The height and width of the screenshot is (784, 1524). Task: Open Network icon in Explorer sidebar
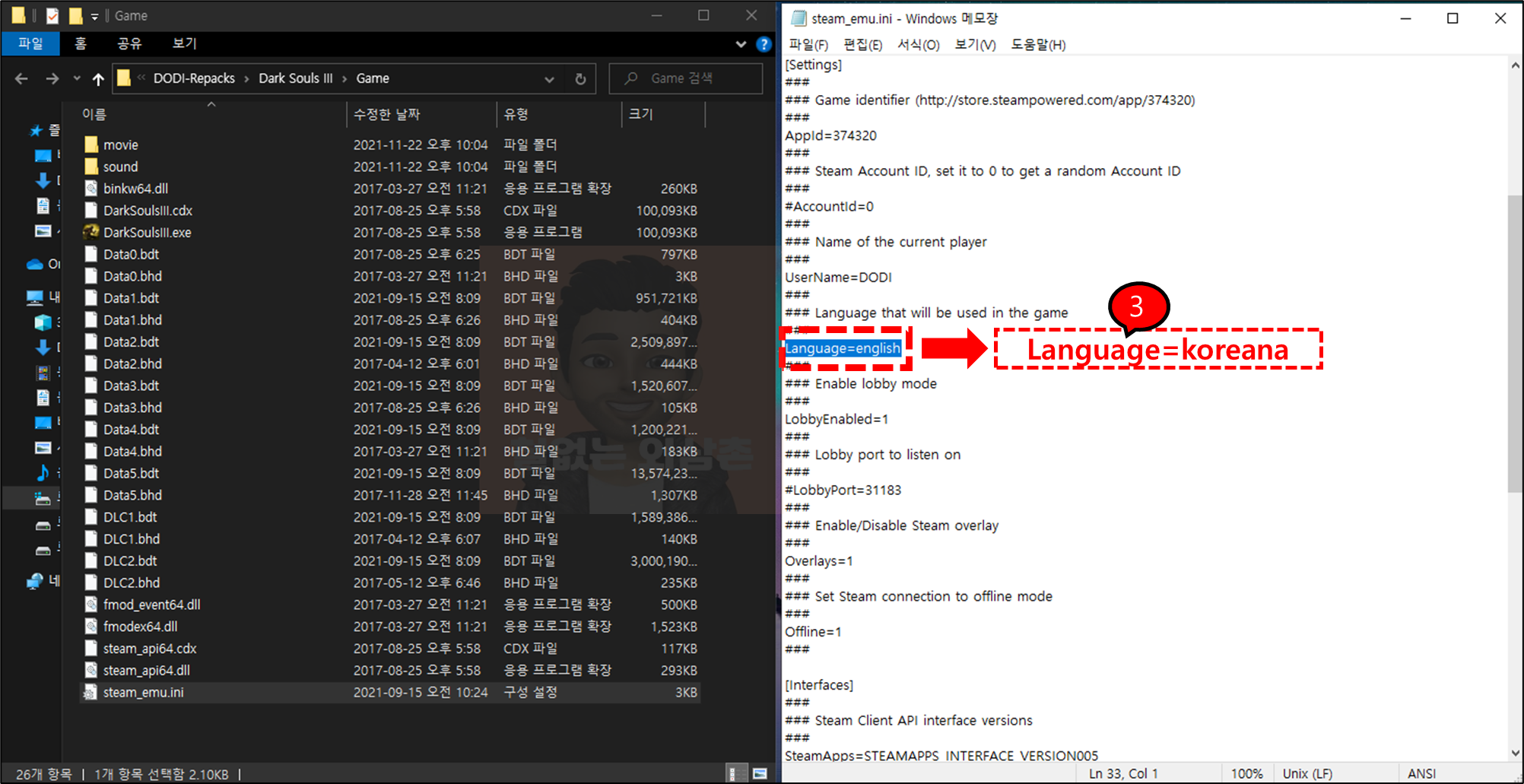[x=35, y=581]
